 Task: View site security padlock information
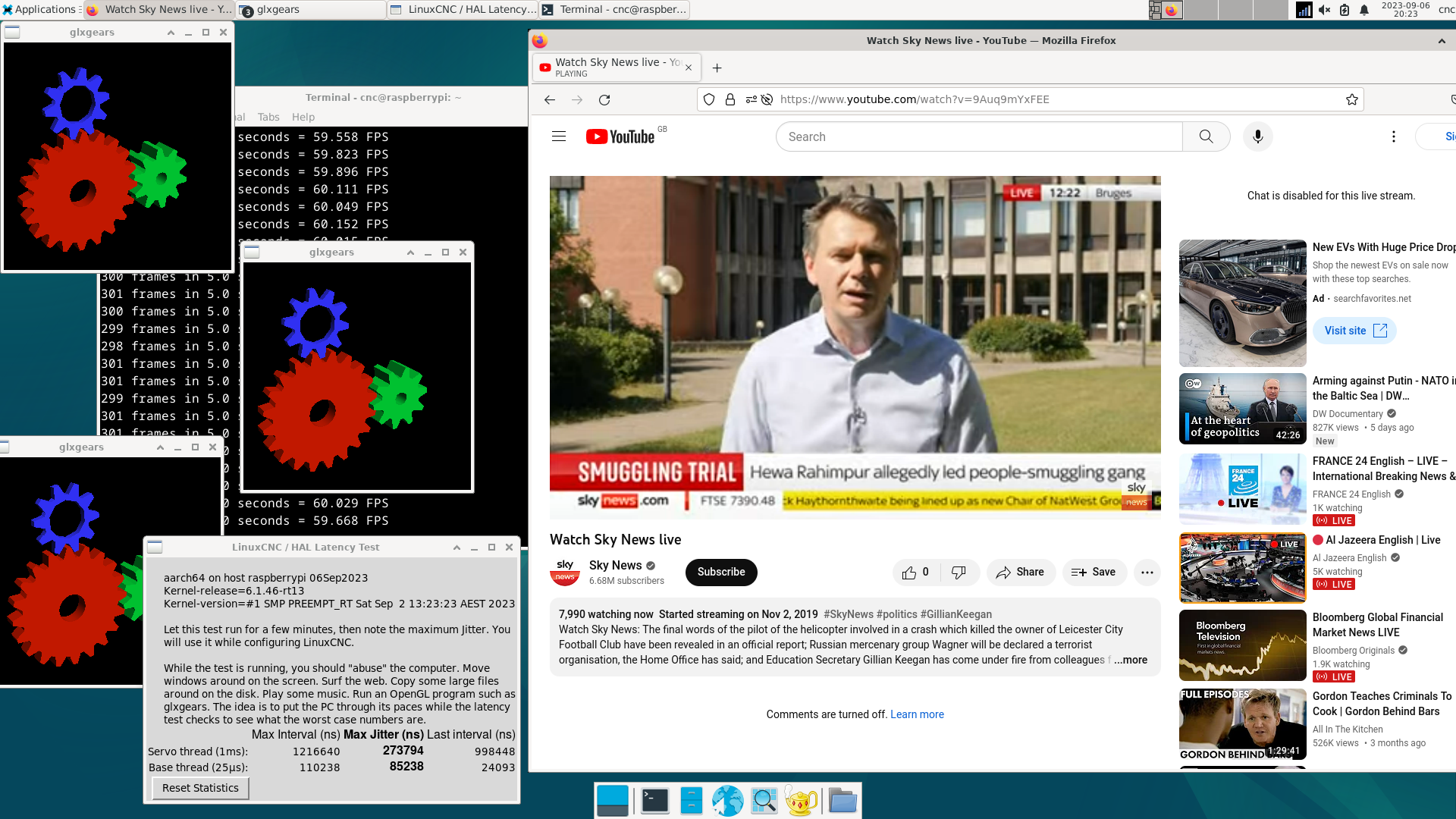(x=730, y=99)
